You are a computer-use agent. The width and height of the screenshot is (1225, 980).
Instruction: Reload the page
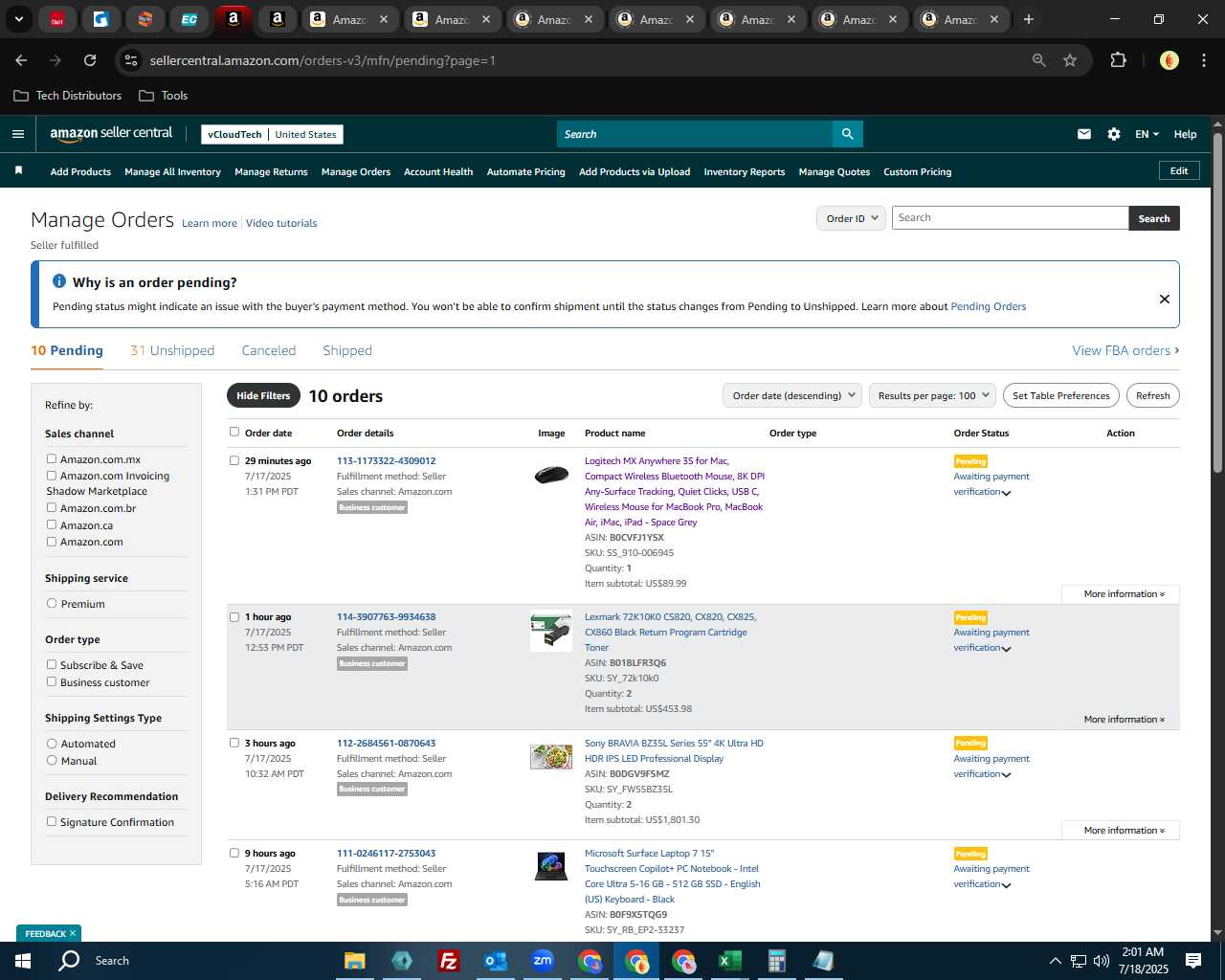(x=90, y=60)
